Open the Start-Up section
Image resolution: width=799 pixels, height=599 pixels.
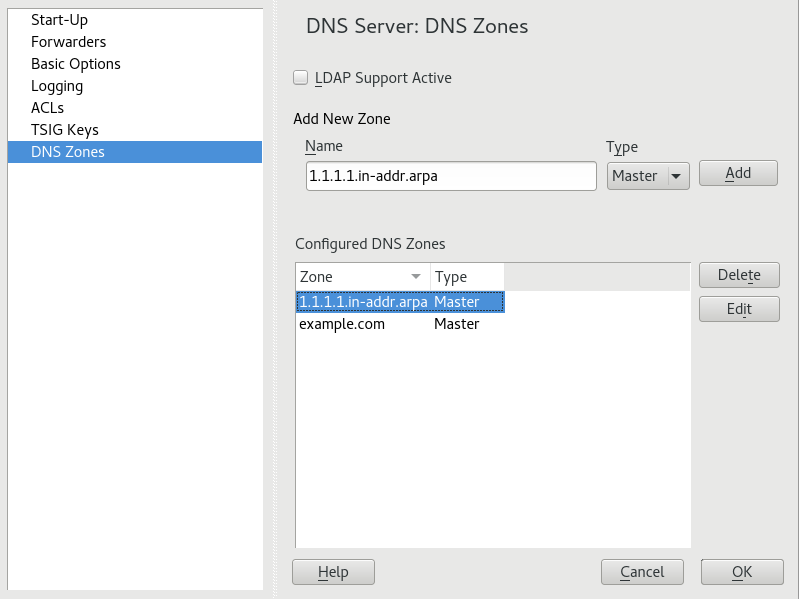click(x=59, y=20)
